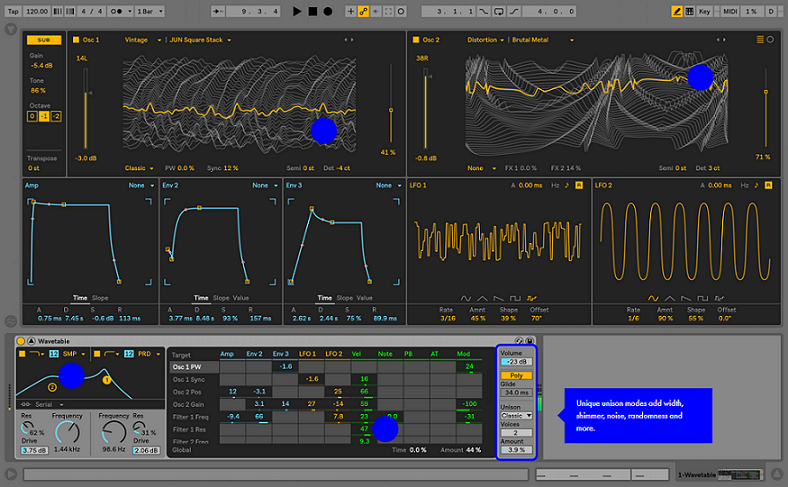Click the LFO 1 note sync icon
This screenshot has width=788, height=487.
click(x=567, y=186)
